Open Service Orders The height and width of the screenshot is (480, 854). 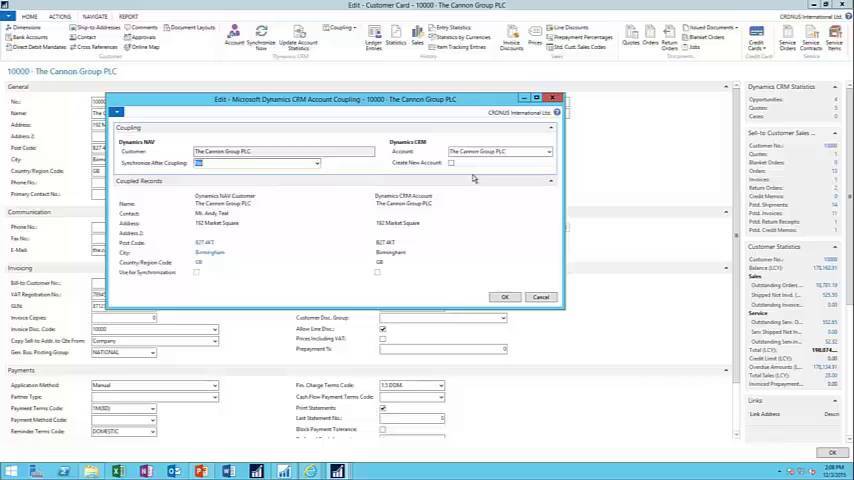pos(788,37)
